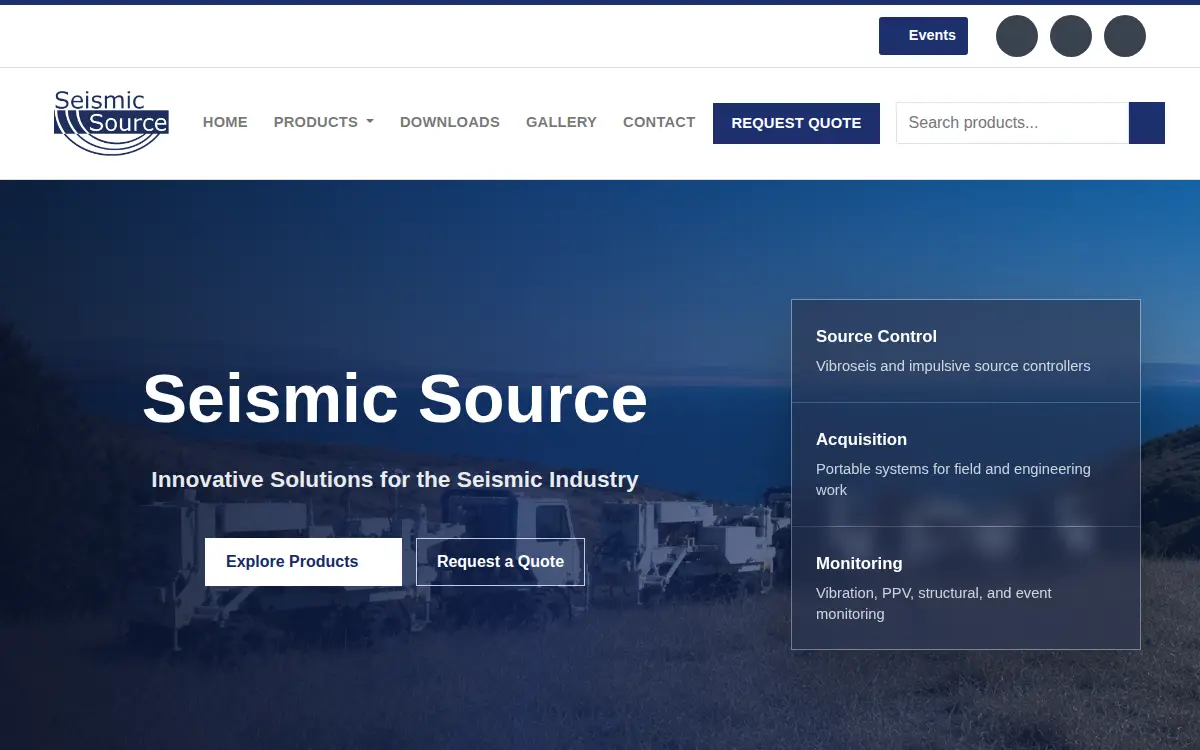Click the Seismic Source logo
The image size is (1200, 750).
point(111,123)
